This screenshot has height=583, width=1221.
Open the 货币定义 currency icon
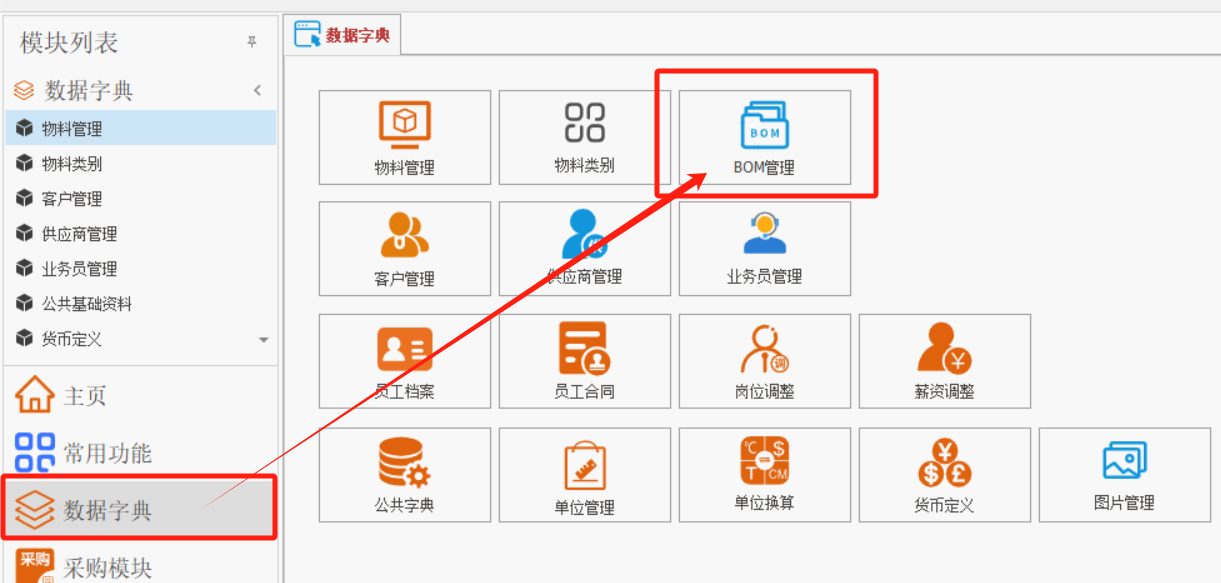[x=944, y=464]
